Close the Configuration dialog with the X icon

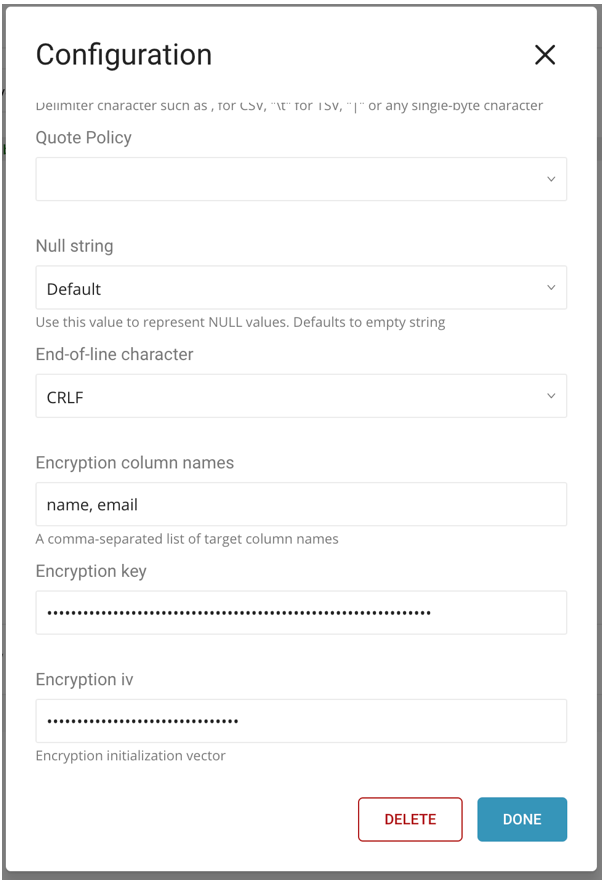point(545,55)
